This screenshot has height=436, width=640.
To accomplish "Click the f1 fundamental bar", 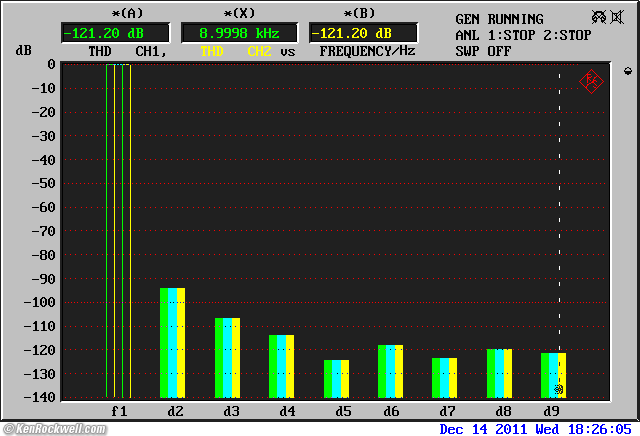I will coord(118,230).
